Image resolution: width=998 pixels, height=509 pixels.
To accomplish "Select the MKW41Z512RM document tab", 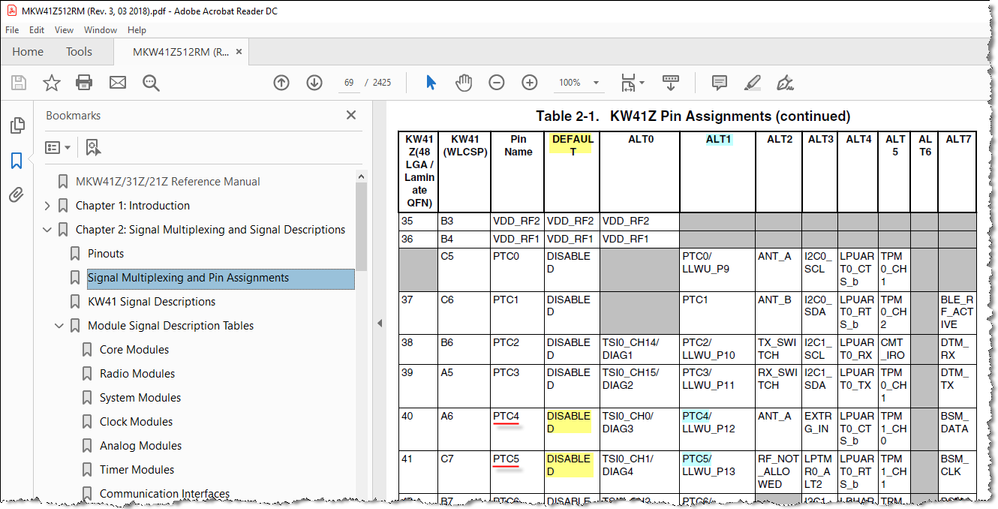I will (x=180, y=52).
